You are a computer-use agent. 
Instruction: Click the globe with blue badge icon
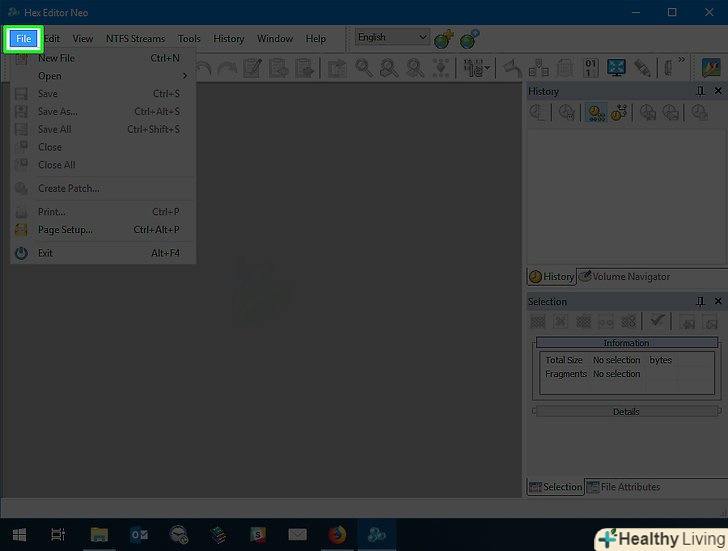coord(469,39)
